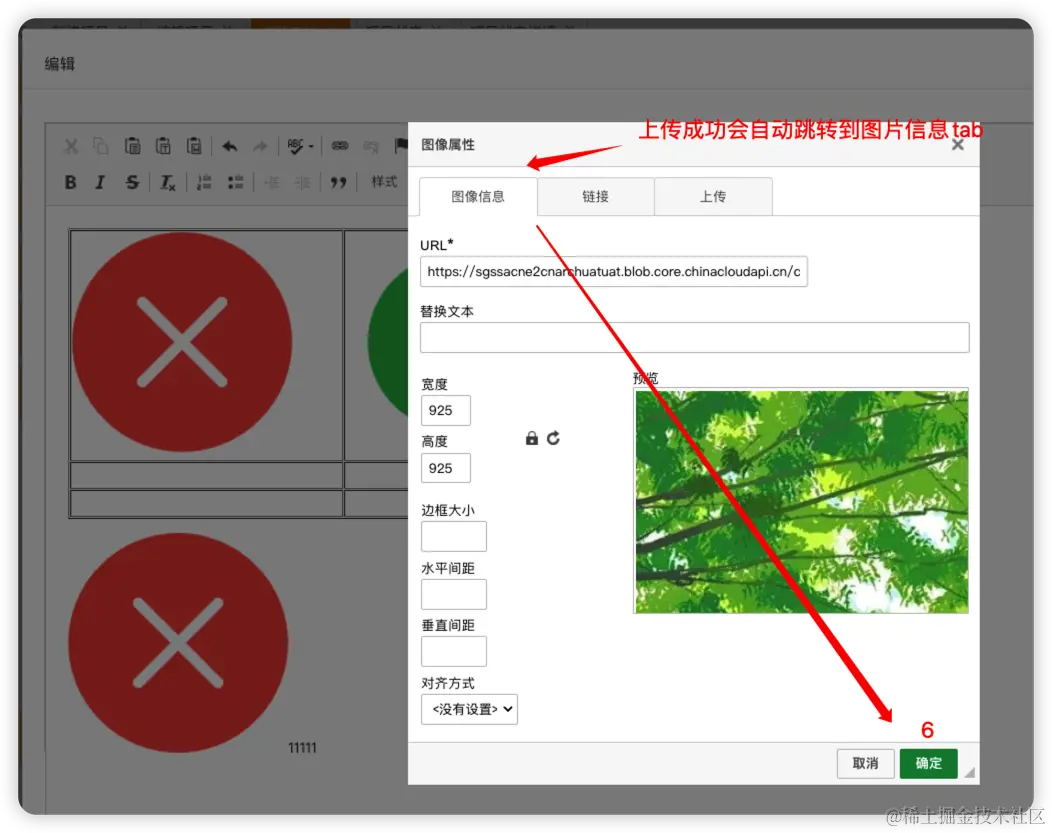Click the dialog resize handle corner
This screenshot has height=833, width=1052.
pos(969,772)
